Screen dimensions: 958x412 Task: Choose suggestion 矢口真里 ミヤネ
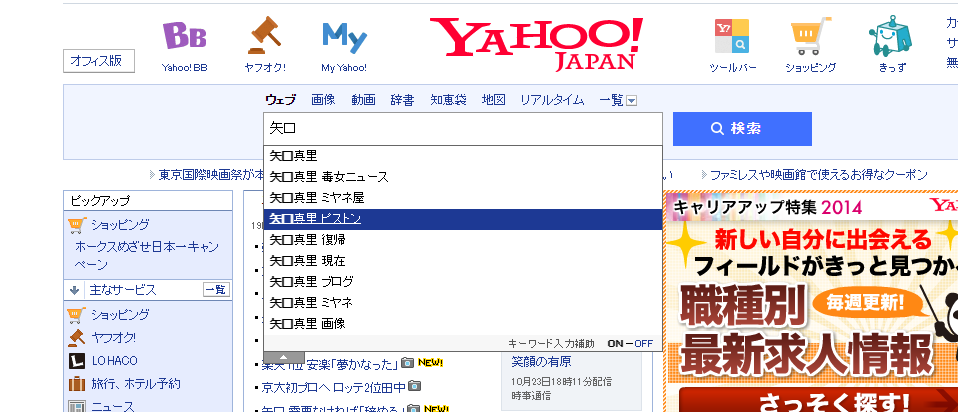click(463, 303)
